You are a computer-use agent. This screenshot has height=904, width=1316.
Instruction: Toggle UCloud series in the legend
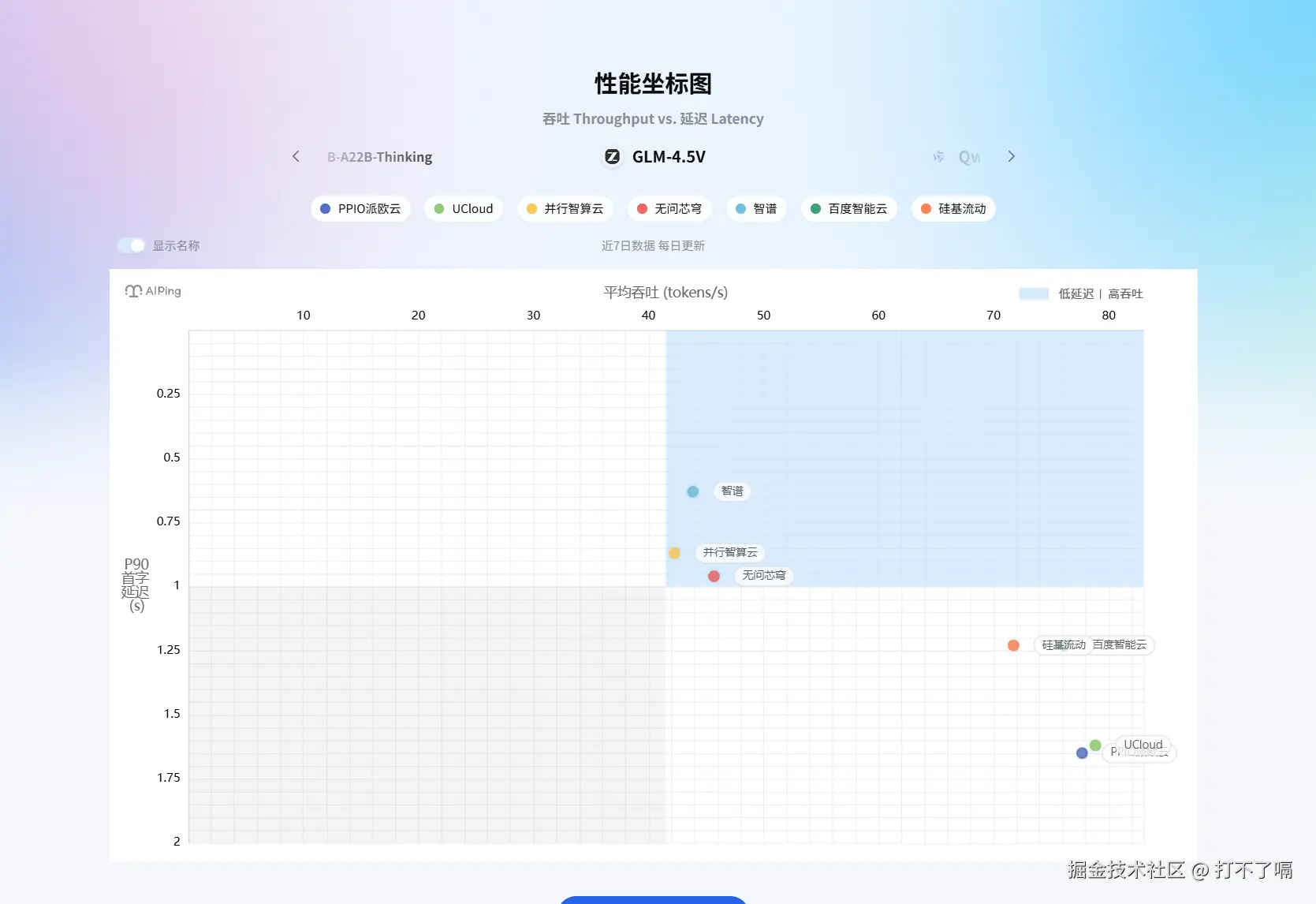[464, 208]
